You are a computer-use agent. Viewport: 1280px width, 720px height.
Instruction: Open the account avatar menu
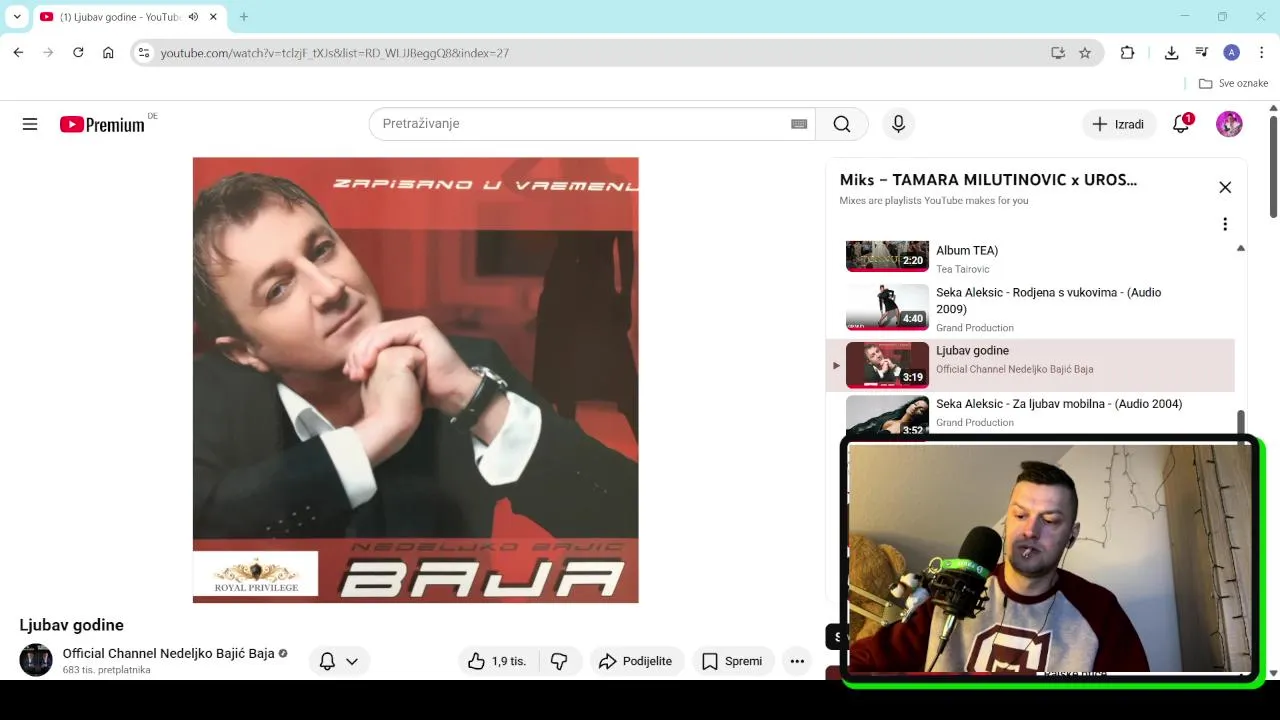pyautogui.click(x=1229, y=124)
